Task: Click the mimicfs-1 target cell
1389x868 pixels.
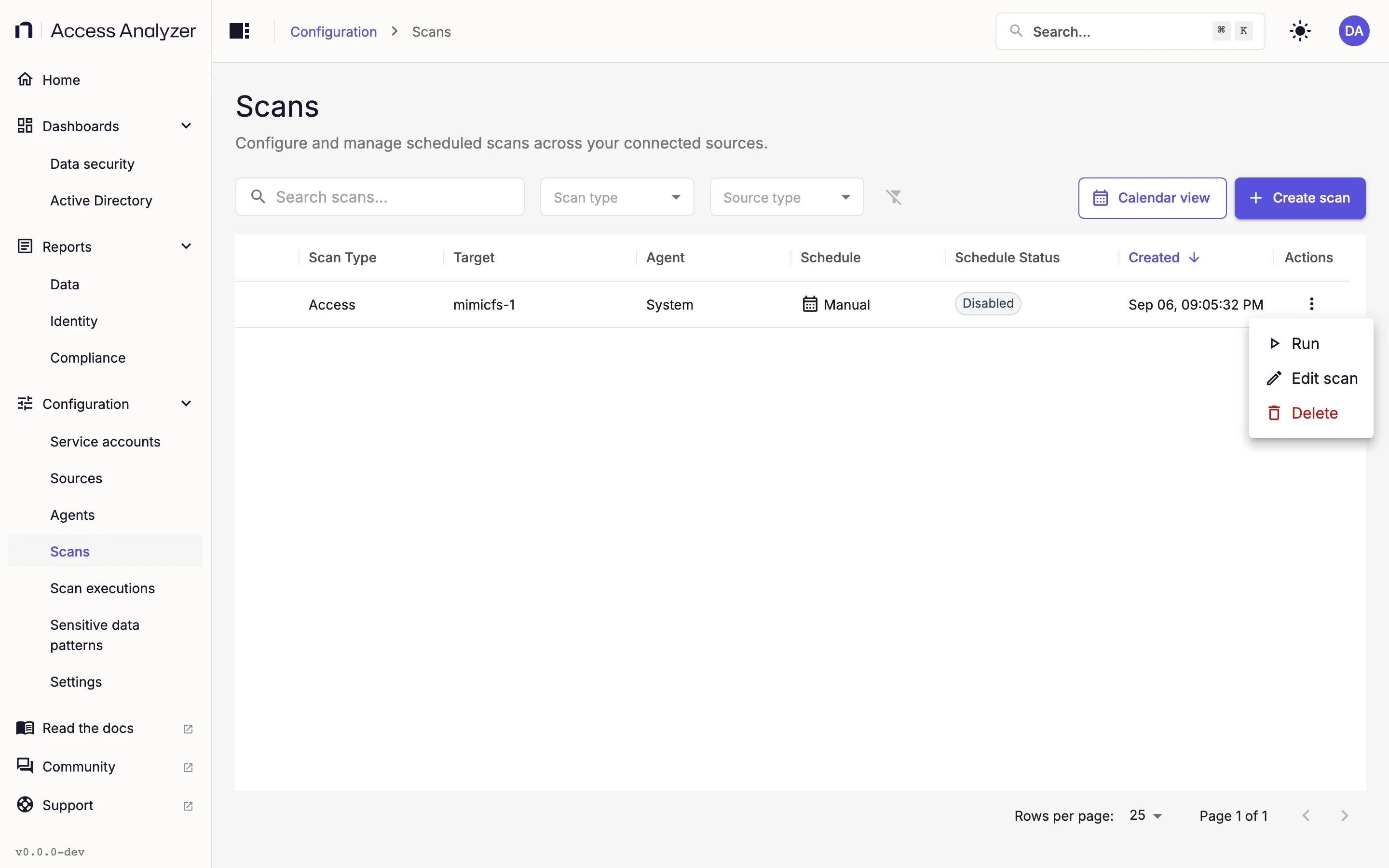Action: click(x=484, y=304)
